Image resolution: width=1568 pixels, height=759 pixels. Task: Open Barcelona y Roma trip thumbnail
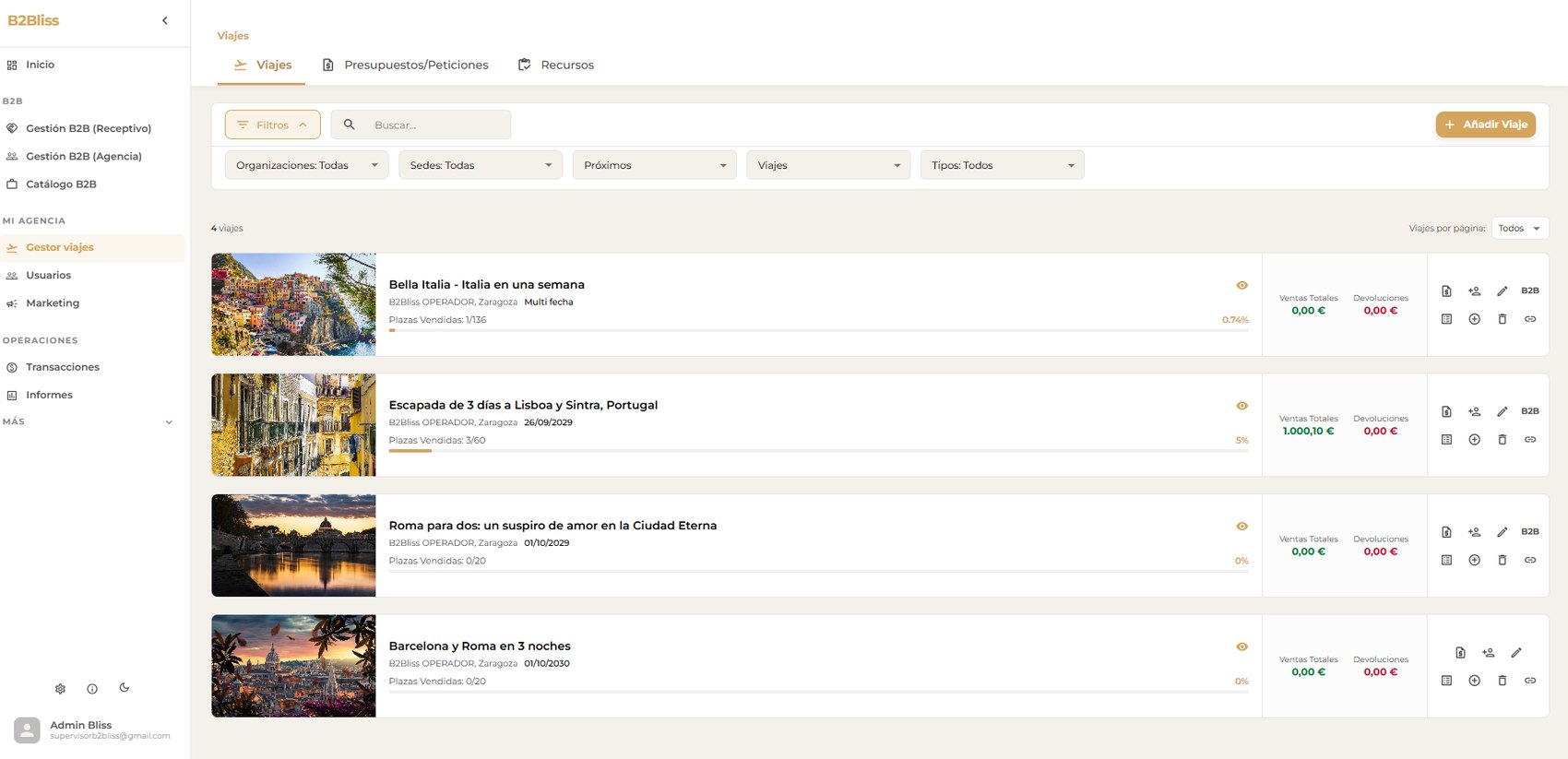point(293,666)
